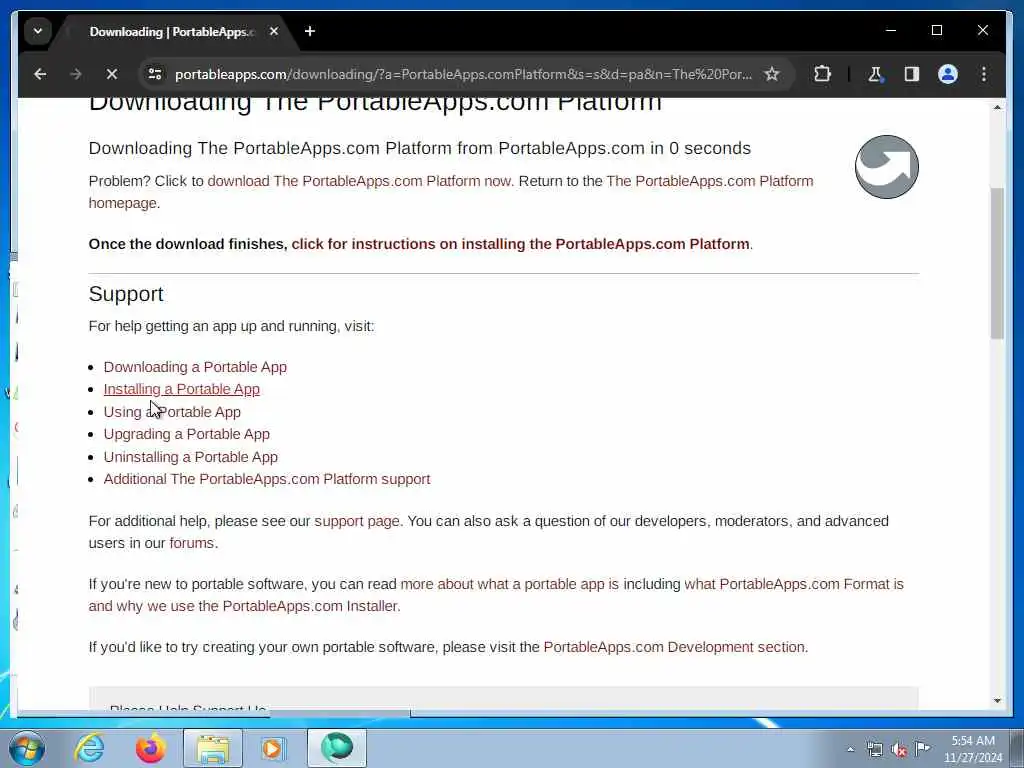Launch Firefox from the taskbar
The height and width of the screenshot is (768, 1024).
click(150, 748)
